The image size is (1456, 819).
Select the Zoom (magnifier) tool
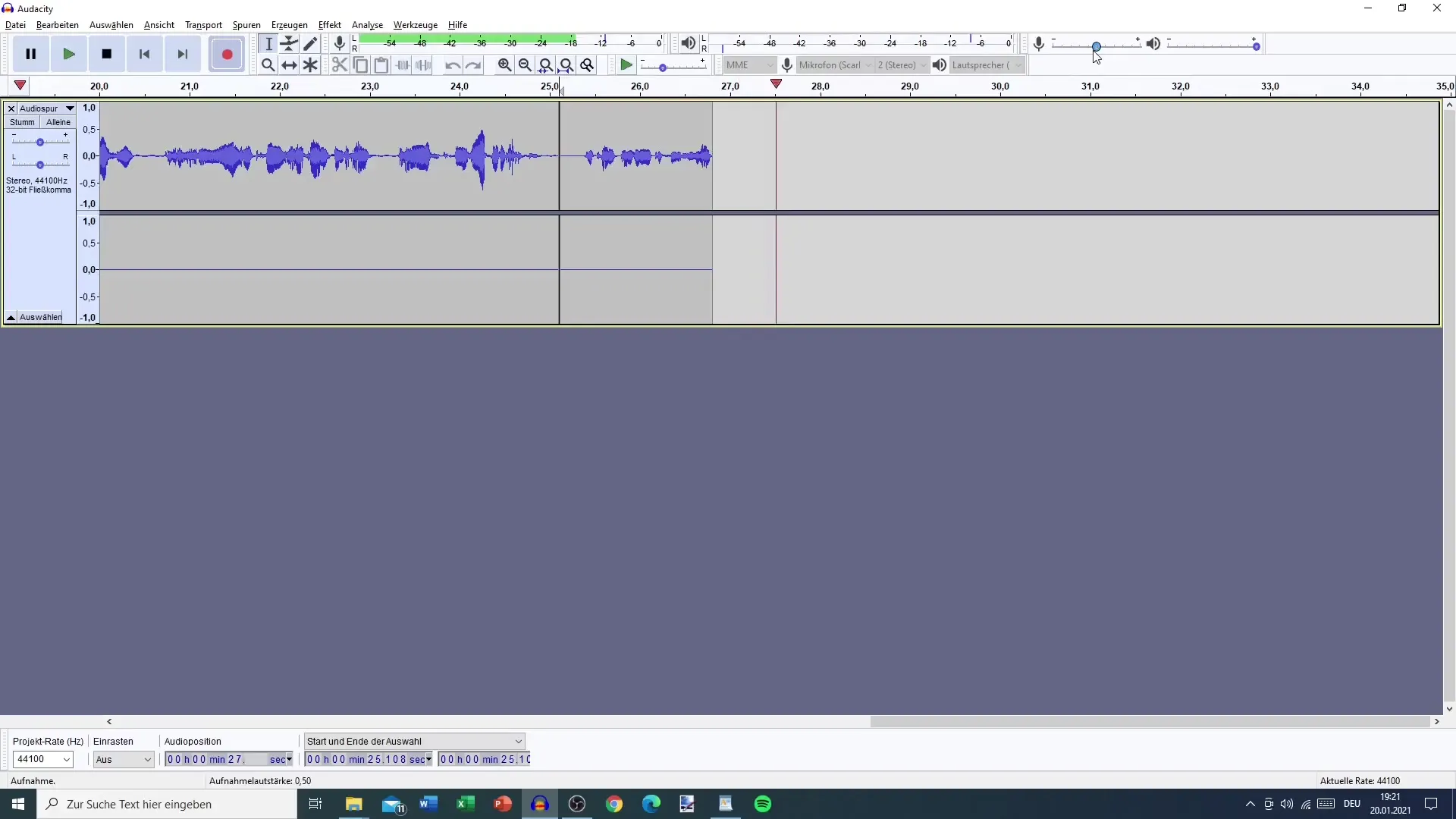(x=268, y=65)
